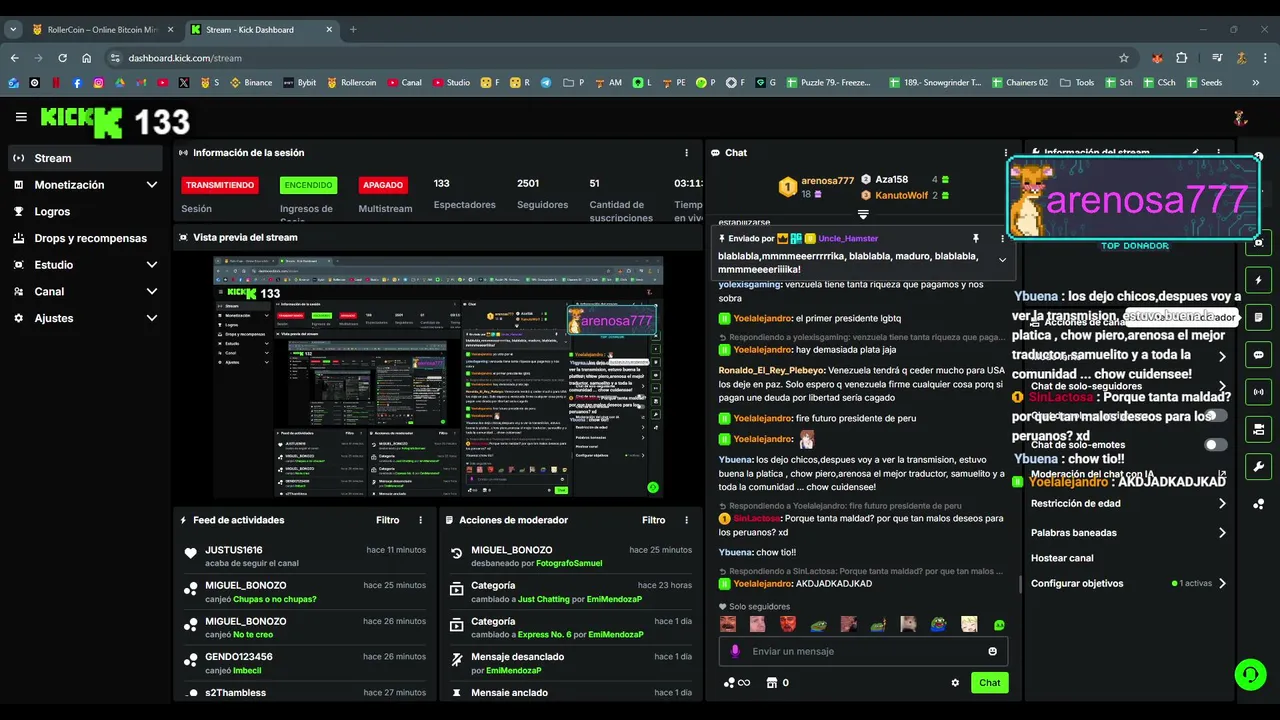
Task: Click the APAGADO multistream badge
Action: click(383, 185)
